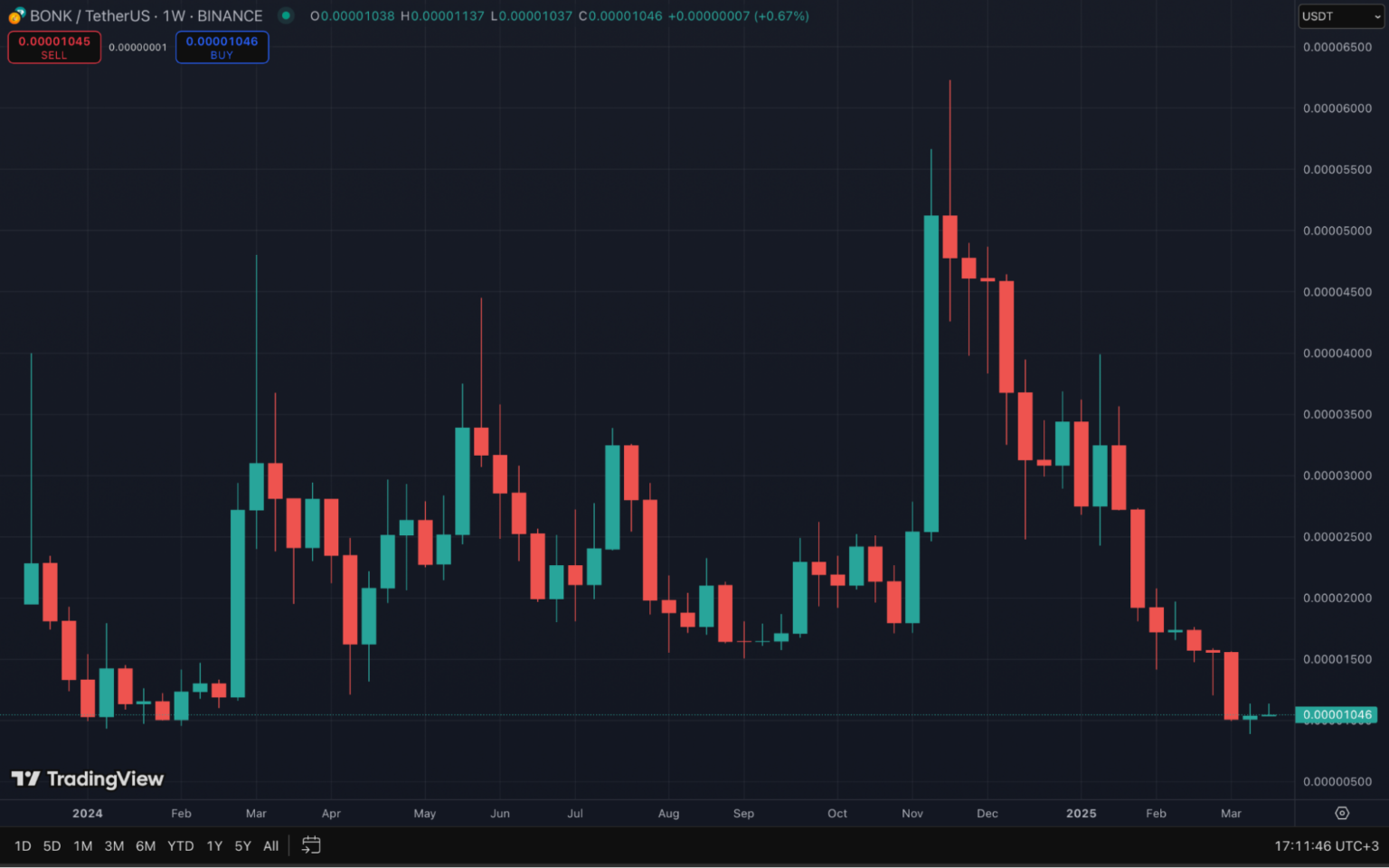The image size is (1389, 868).
Task: Click the 0.00002000 price axis label
Action: (x=1337, y=598)
